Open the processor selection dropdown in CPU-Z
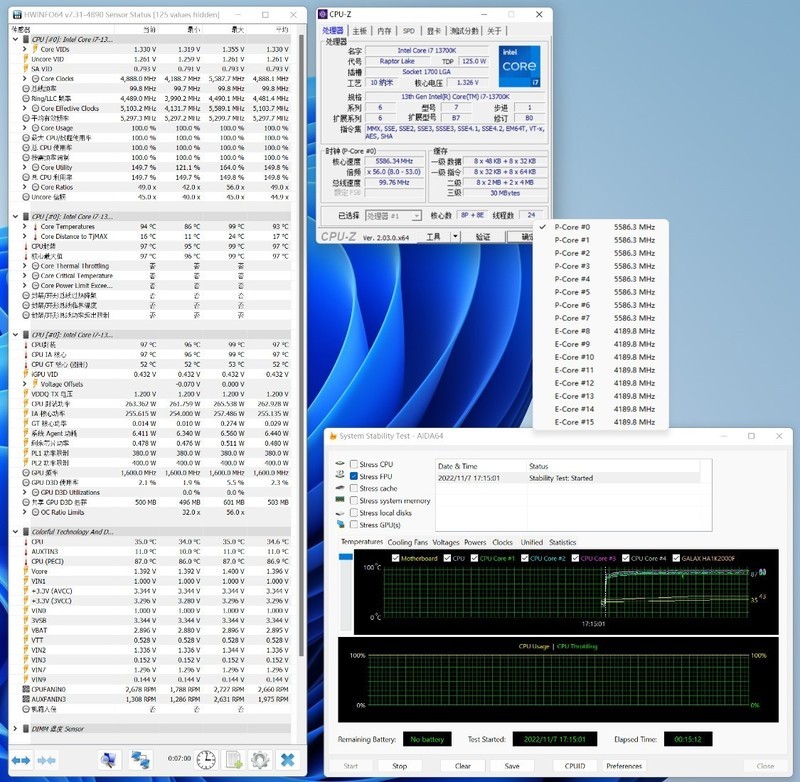This screenshot has width=800, height=782. (416, 214)
